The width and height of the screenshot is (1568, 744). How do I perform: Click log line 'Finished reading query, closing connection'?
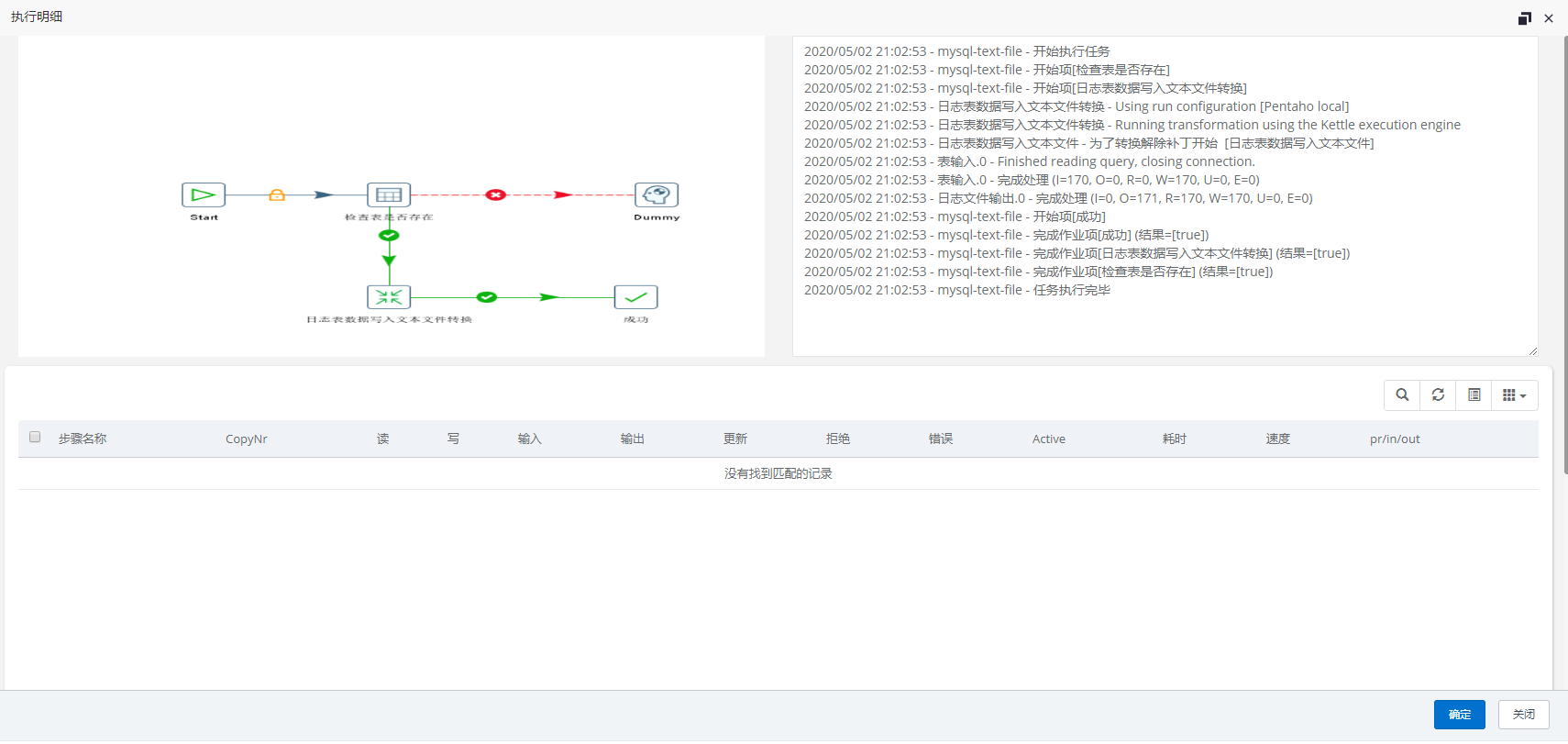pyautogui.click(x=1029, y=161)
